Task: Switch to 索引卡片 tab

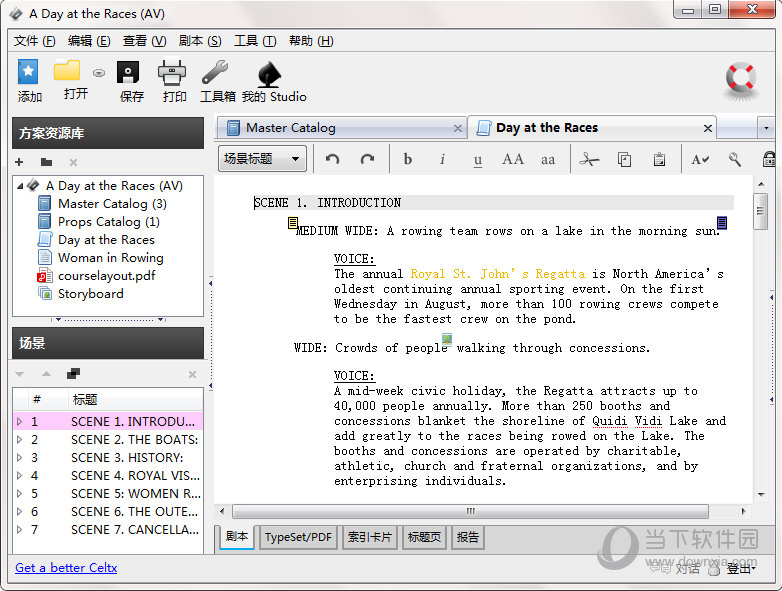Action: pyautogui.click(x=370, y=538)
